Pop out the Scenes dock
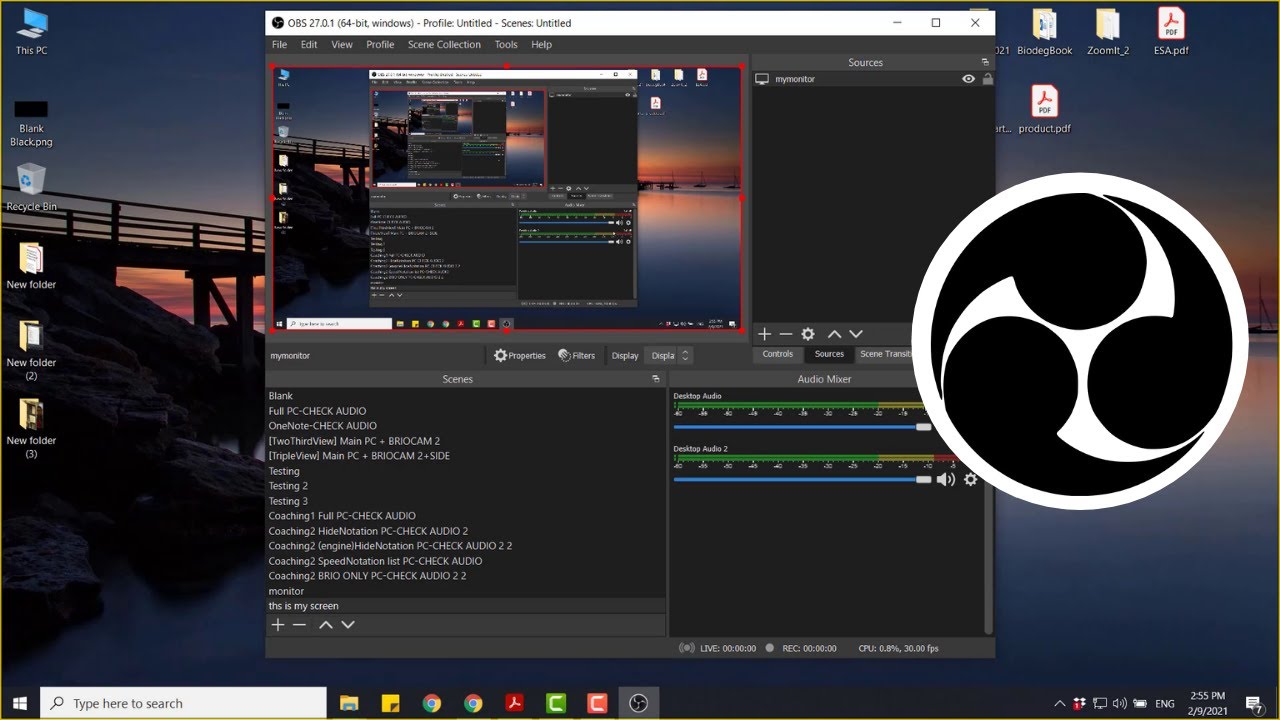 [656, 379]
